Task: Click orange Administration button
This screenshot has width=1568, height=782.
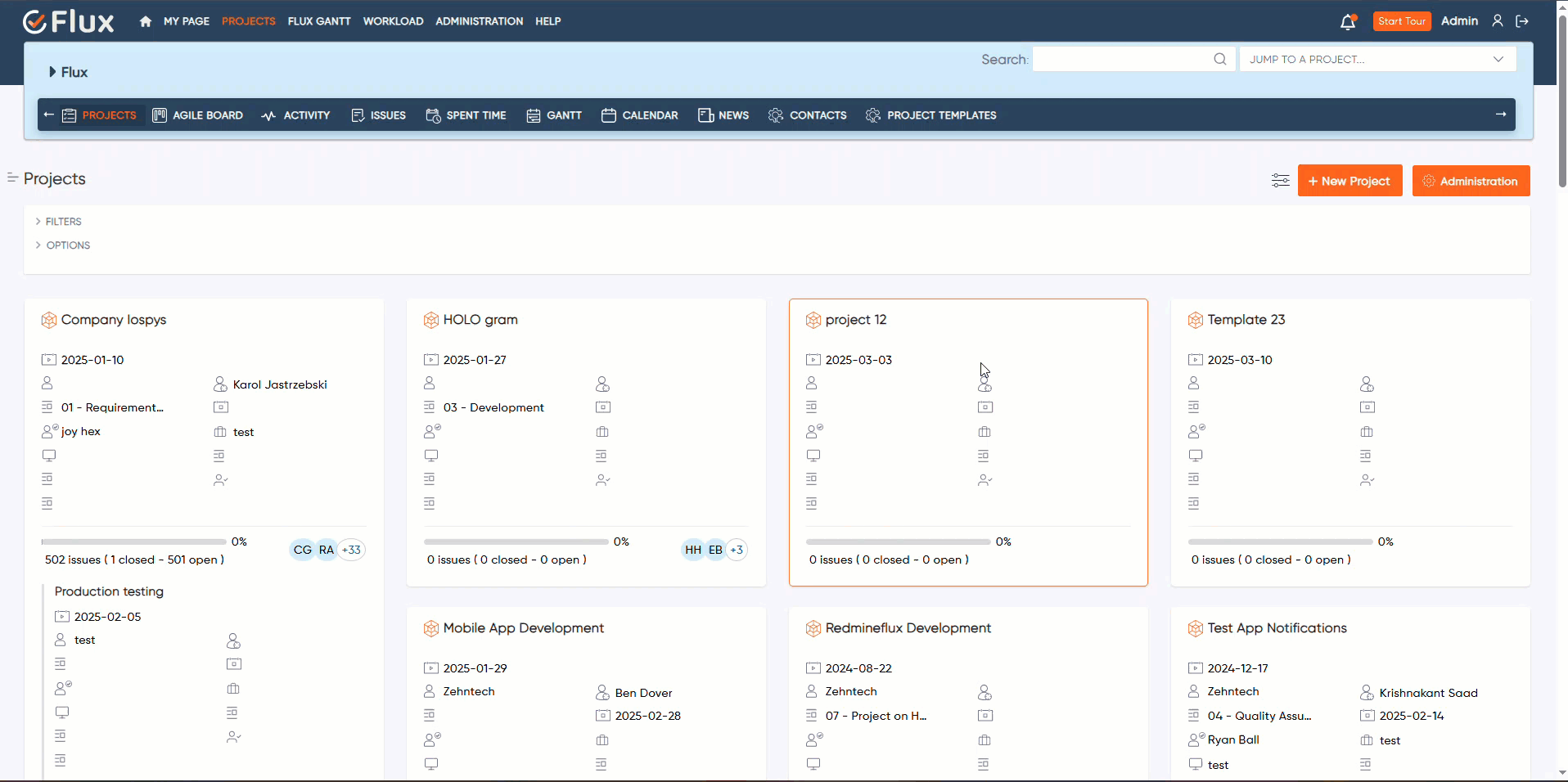Action: [x=1471, y=181]
